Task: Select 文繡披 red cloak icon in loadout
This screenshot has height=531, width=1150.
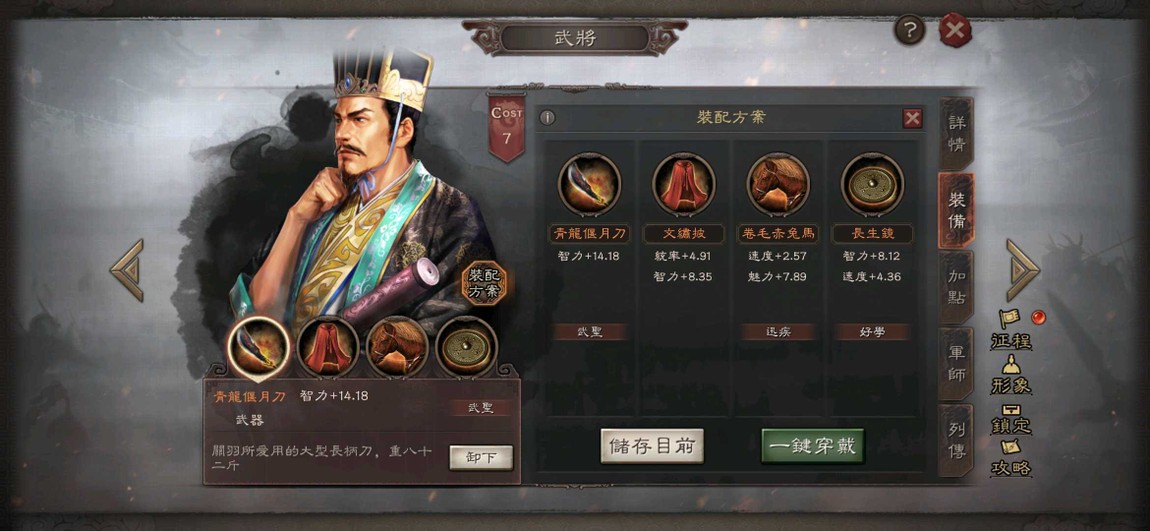Action: [684, 184]
